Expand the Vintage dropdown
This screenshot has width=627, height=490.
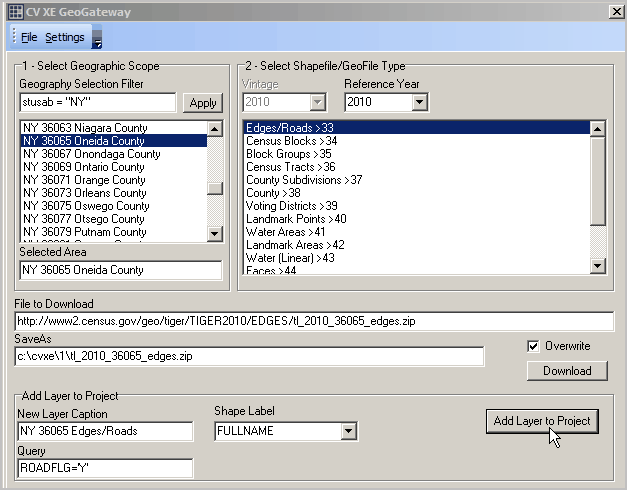tap(317, 102)
